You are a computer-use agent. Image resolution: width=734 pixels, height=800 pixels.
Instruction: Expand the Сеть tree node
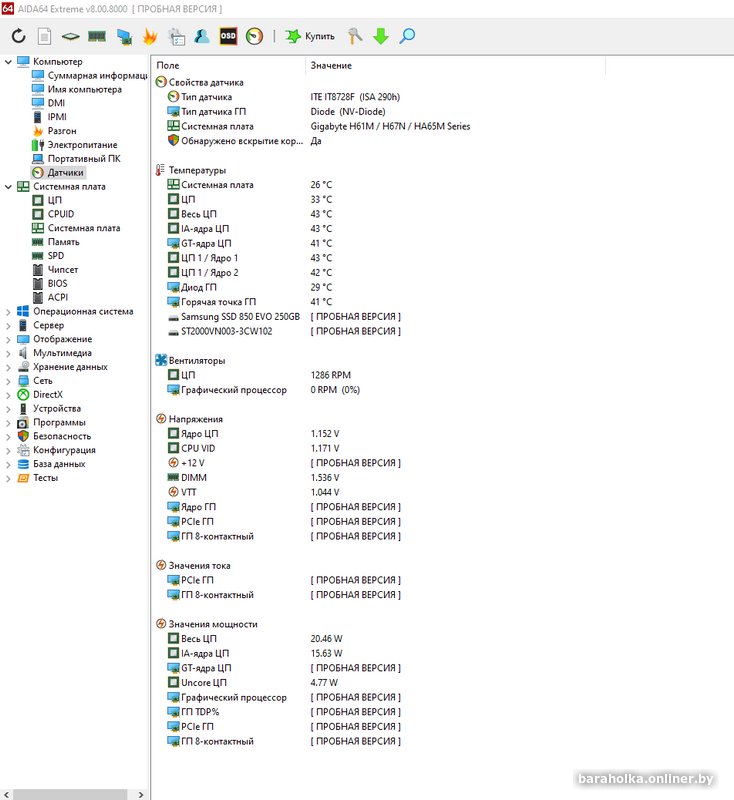(8, 381)
